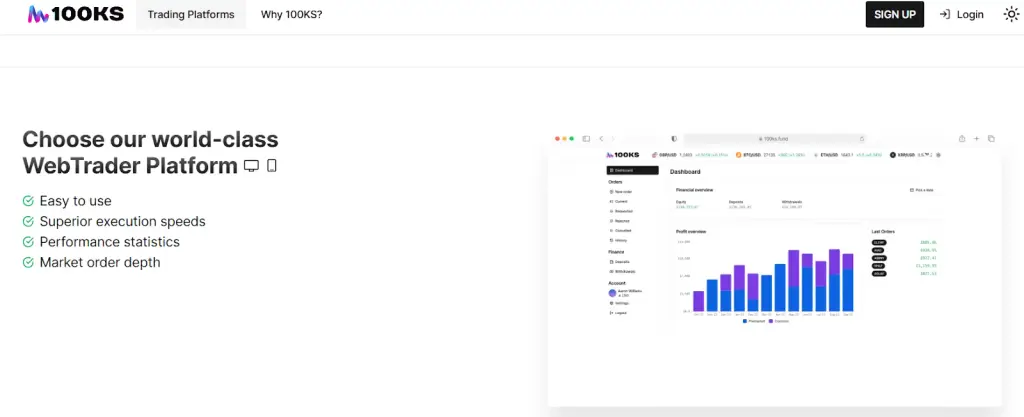Click the XRP/USD ticker icon in preview

point(893,155)
